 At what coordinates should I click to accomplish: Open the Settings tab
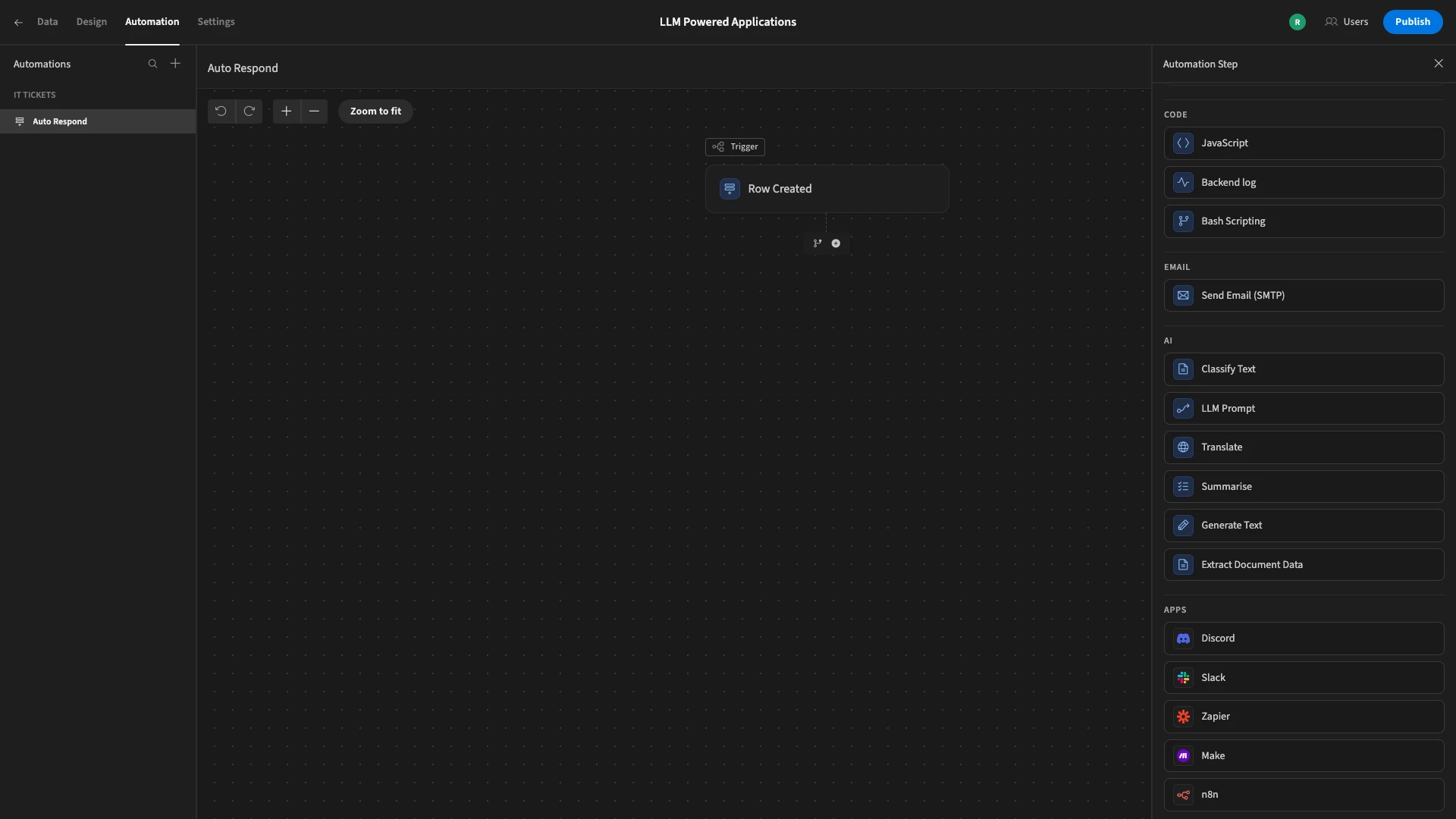pyautogui.click(x=216, y=22)
